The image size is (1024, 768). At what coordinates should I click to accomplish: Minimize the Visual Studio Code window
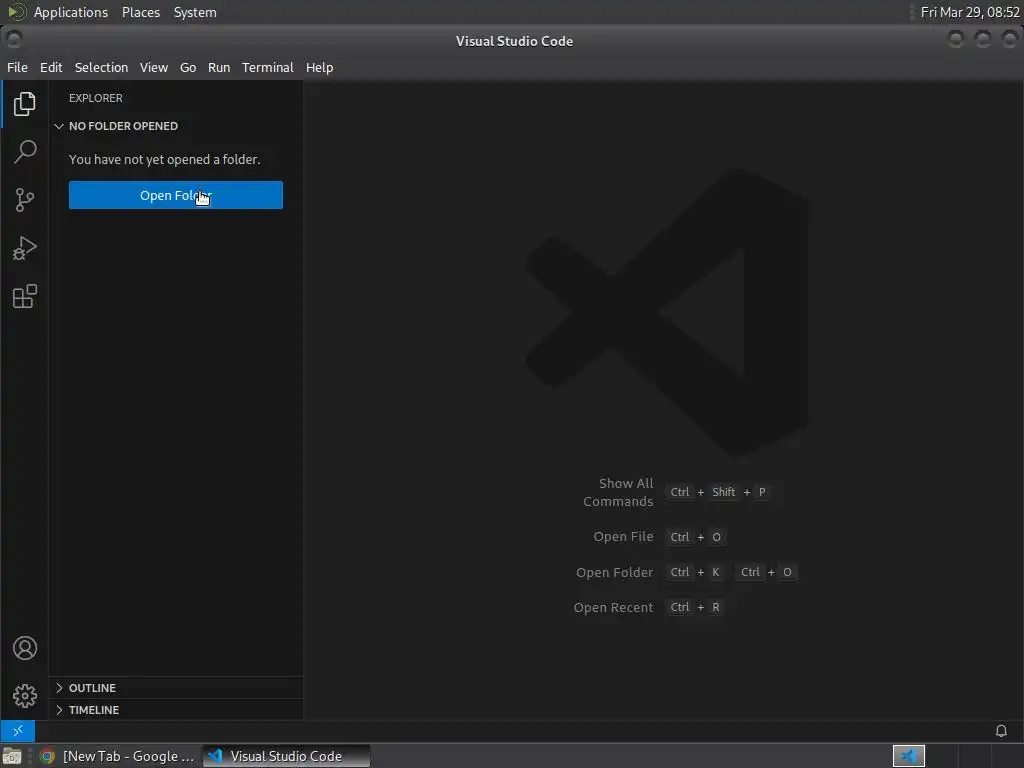(x=955, y=40)
